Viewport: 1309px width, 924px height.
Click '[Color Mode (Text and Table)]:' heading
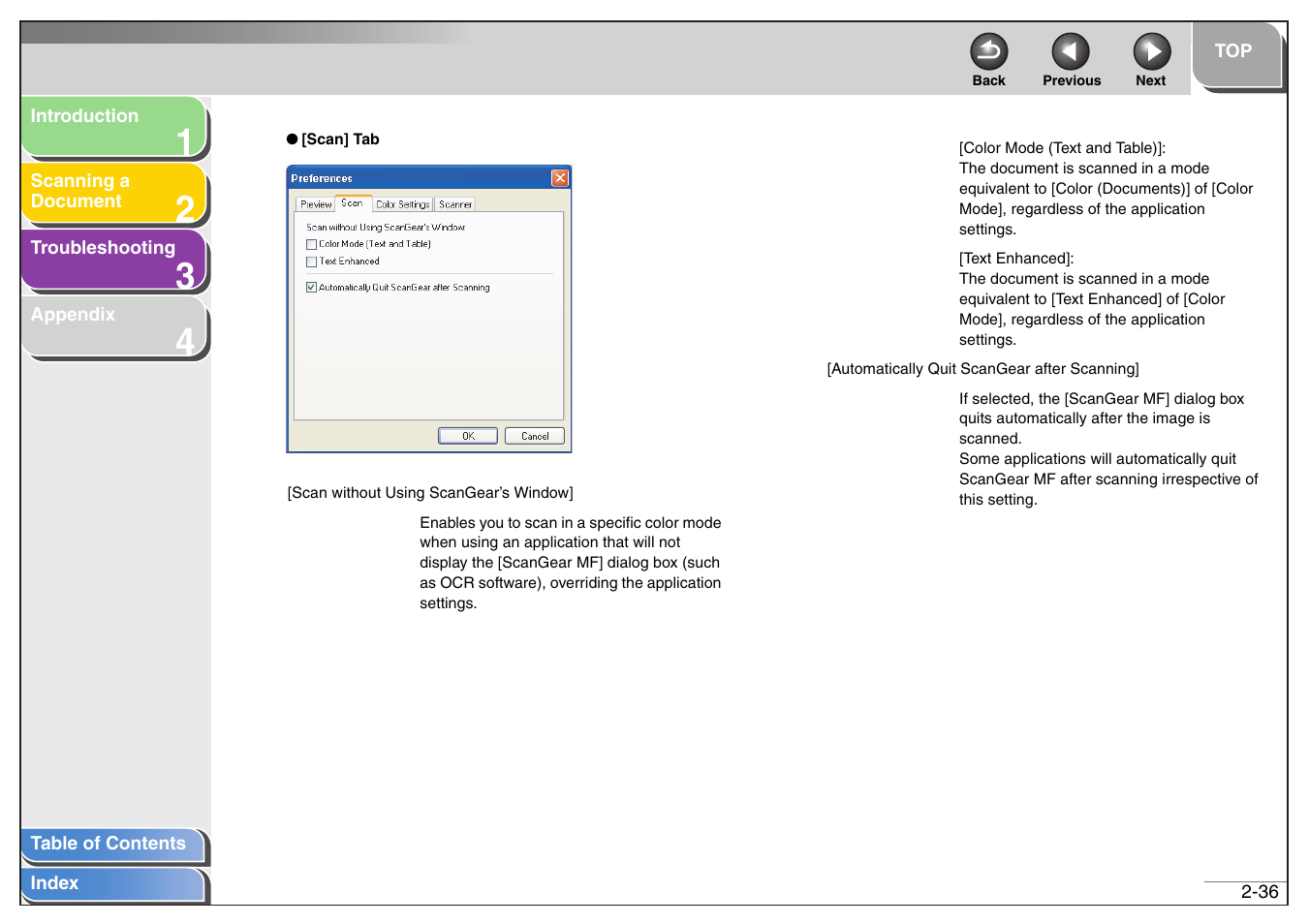point(1062,148)
